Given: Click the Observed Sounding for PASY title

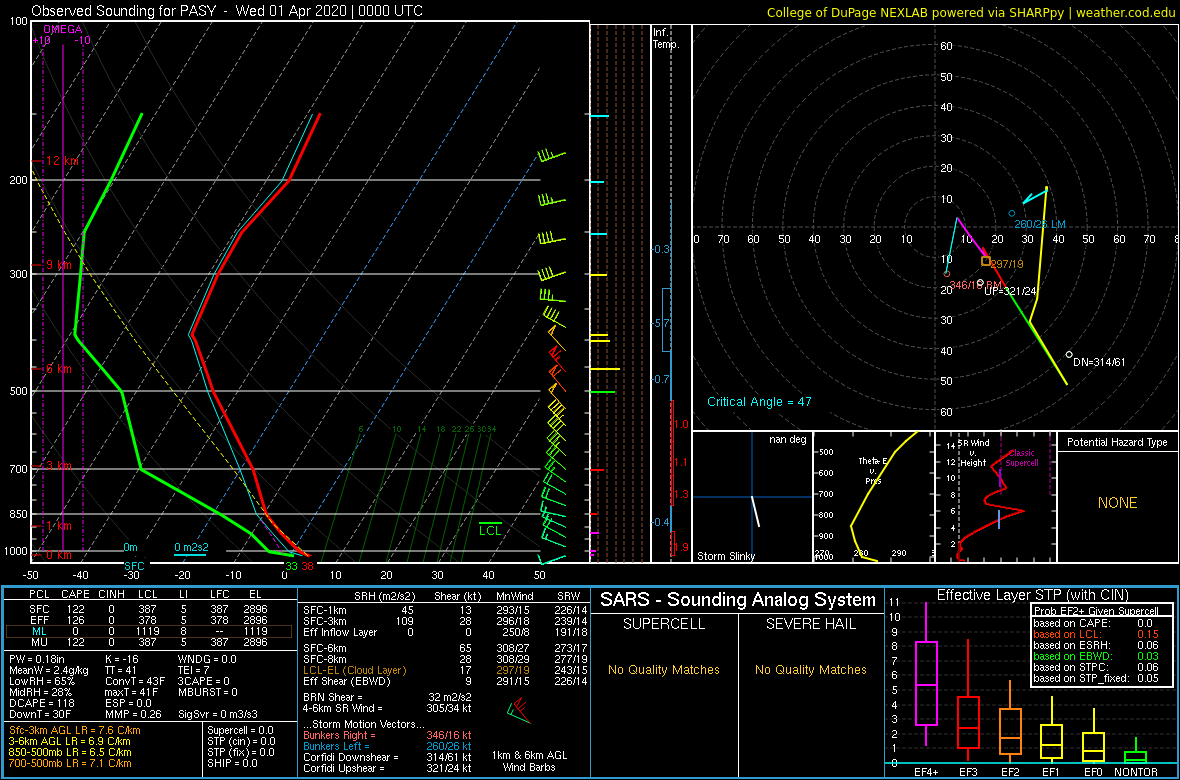Looking at the screenshot, I should (x=227, y=11).
